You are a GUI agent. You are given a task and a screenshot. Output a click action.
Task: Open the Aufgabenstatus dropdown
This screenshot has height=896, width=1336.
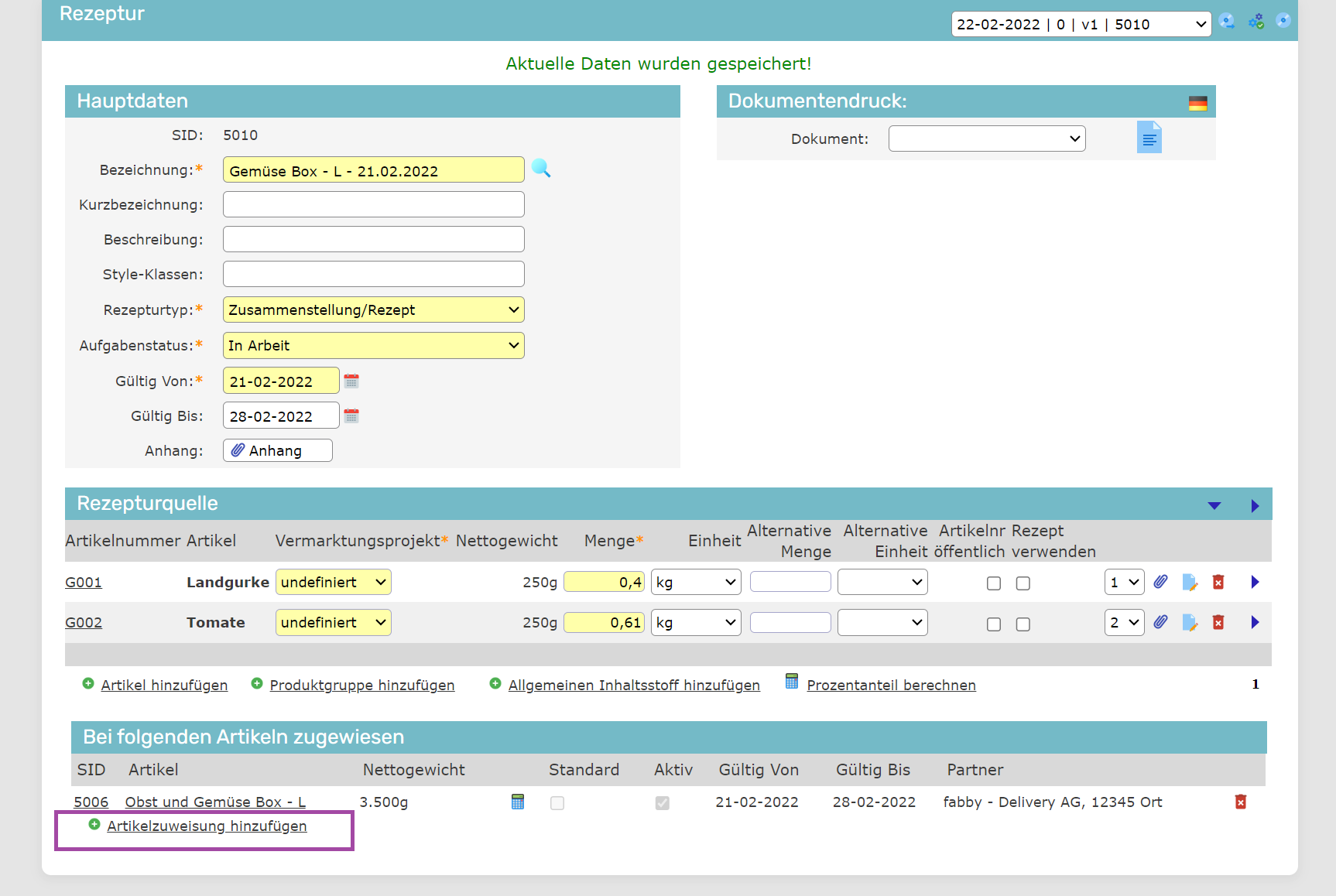pyautogui.click(x=373, y=345)
